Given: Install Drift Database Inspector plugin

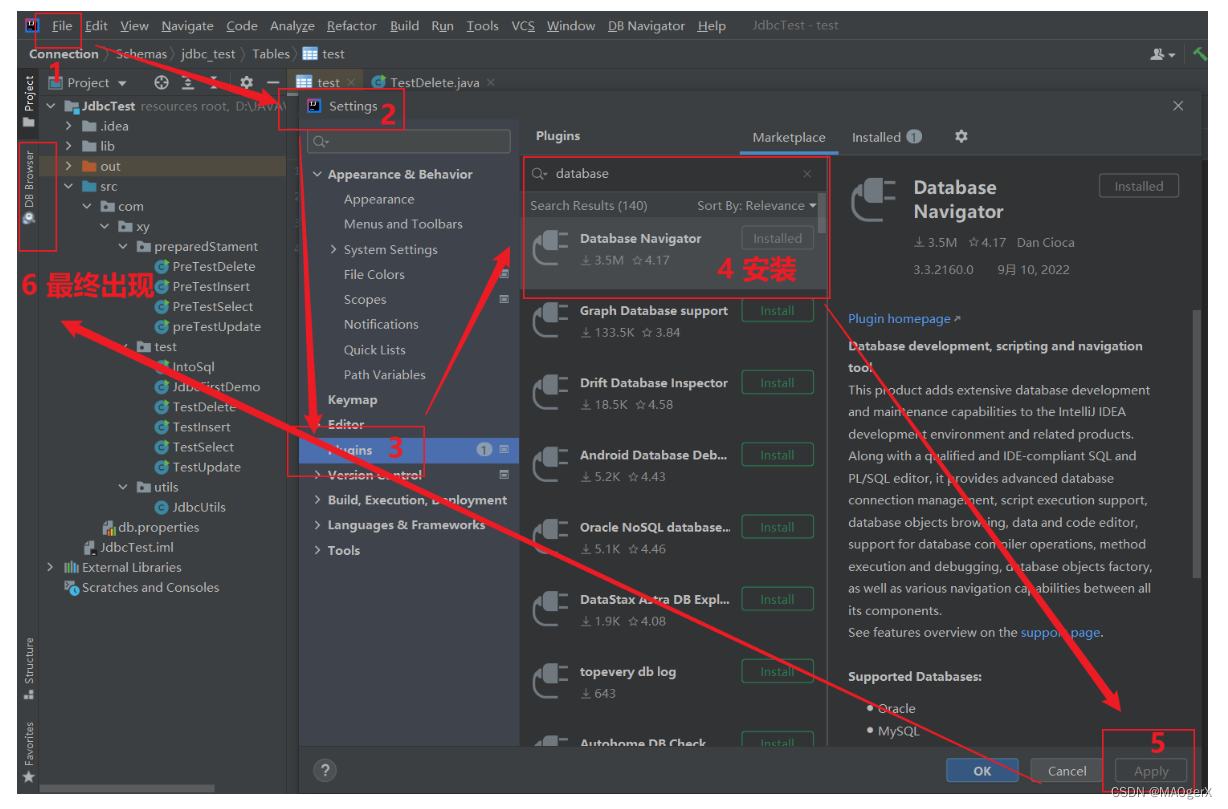Looking at the screenshot, I should [x=777, y=383].
